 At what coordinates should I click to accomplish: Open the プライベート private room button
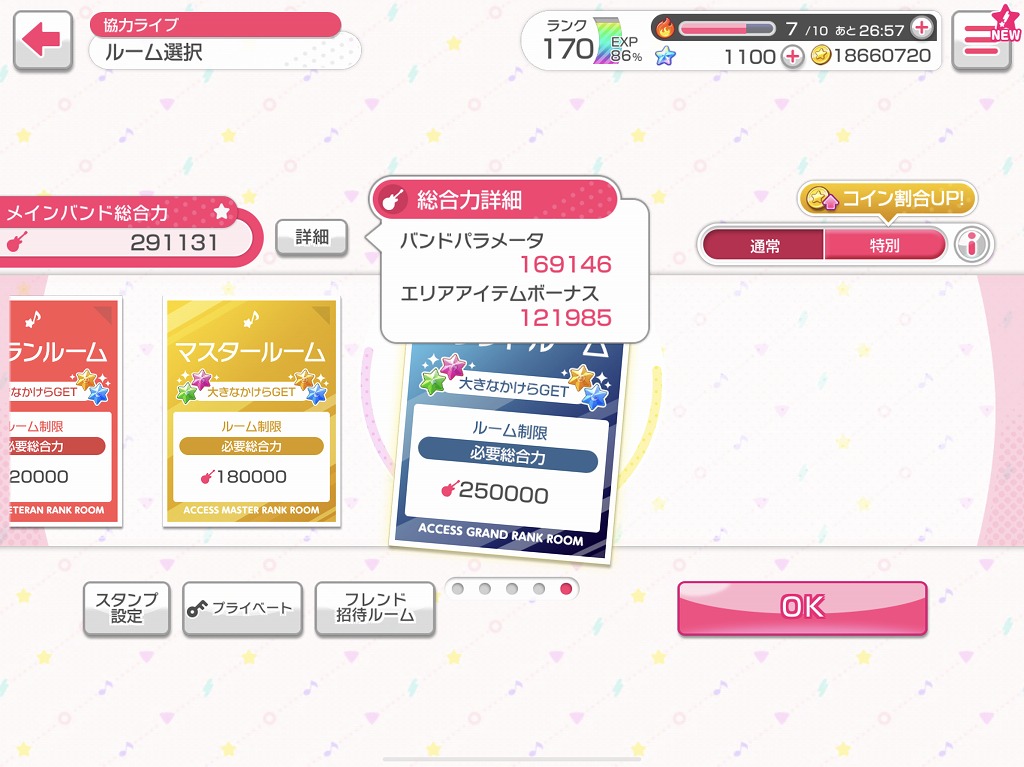[x=242, y=609]
